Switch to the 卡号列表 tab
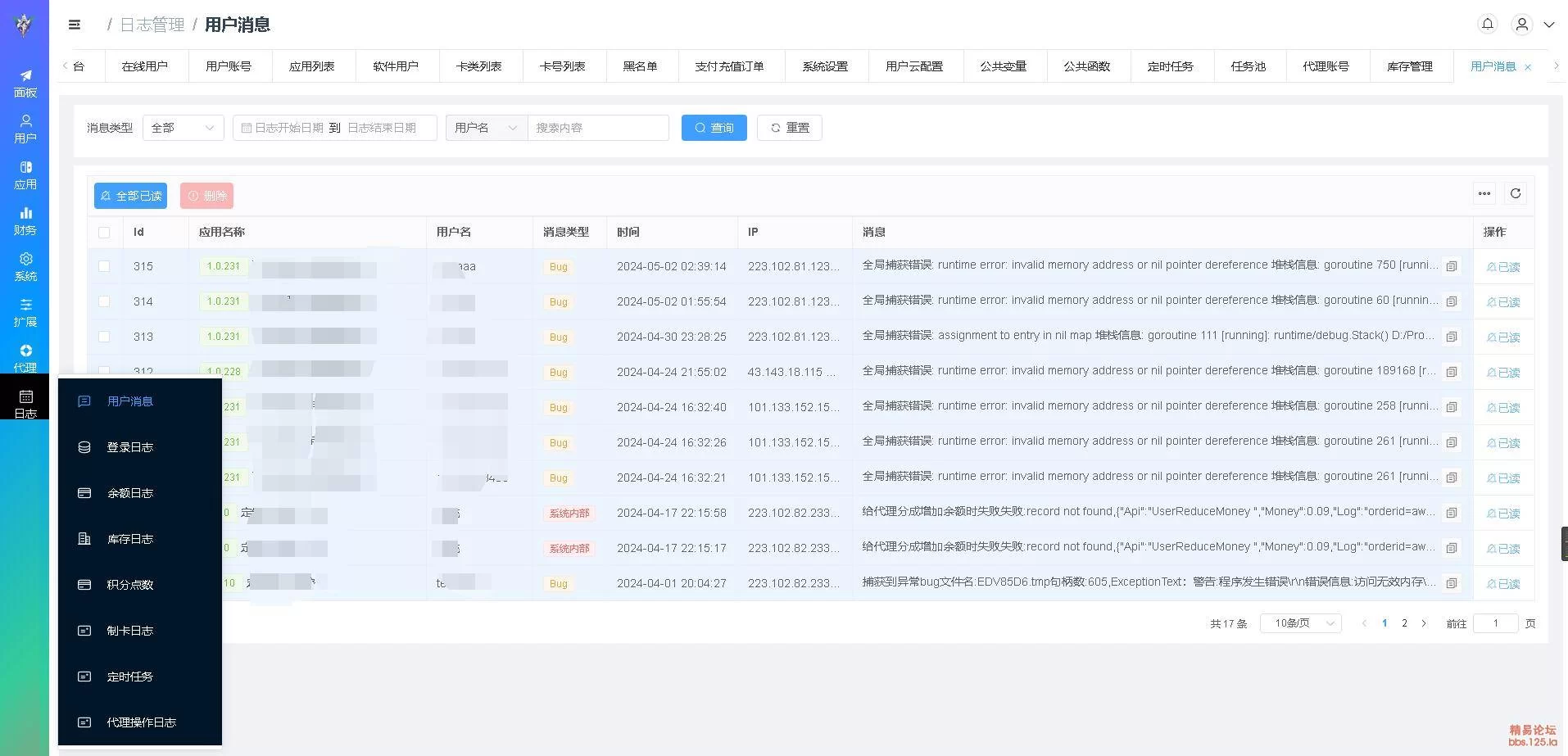Image resolution: width=1568 pixels, height=756 pixels. tap(563, 66)
